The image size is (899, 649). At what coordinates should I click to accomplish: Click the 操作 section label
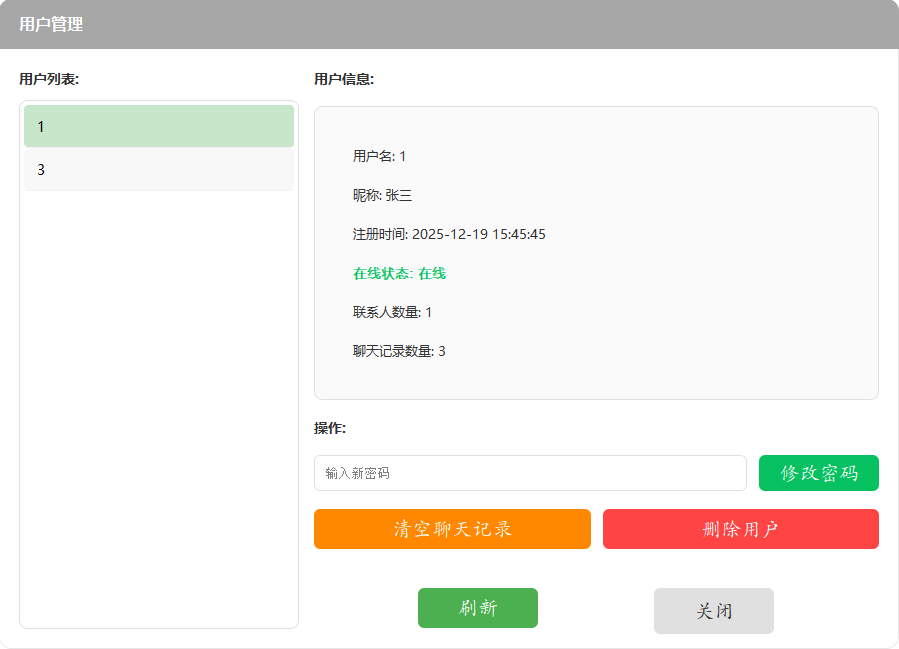point(328,431)
